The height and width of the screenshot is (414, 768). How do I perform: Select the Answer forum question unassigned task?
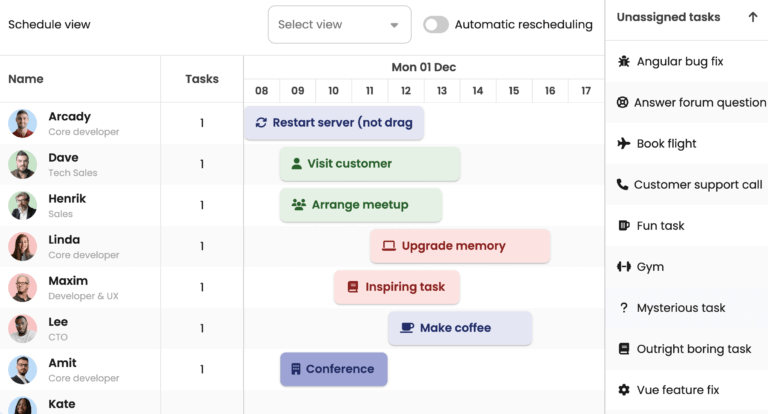click(687, 102)
